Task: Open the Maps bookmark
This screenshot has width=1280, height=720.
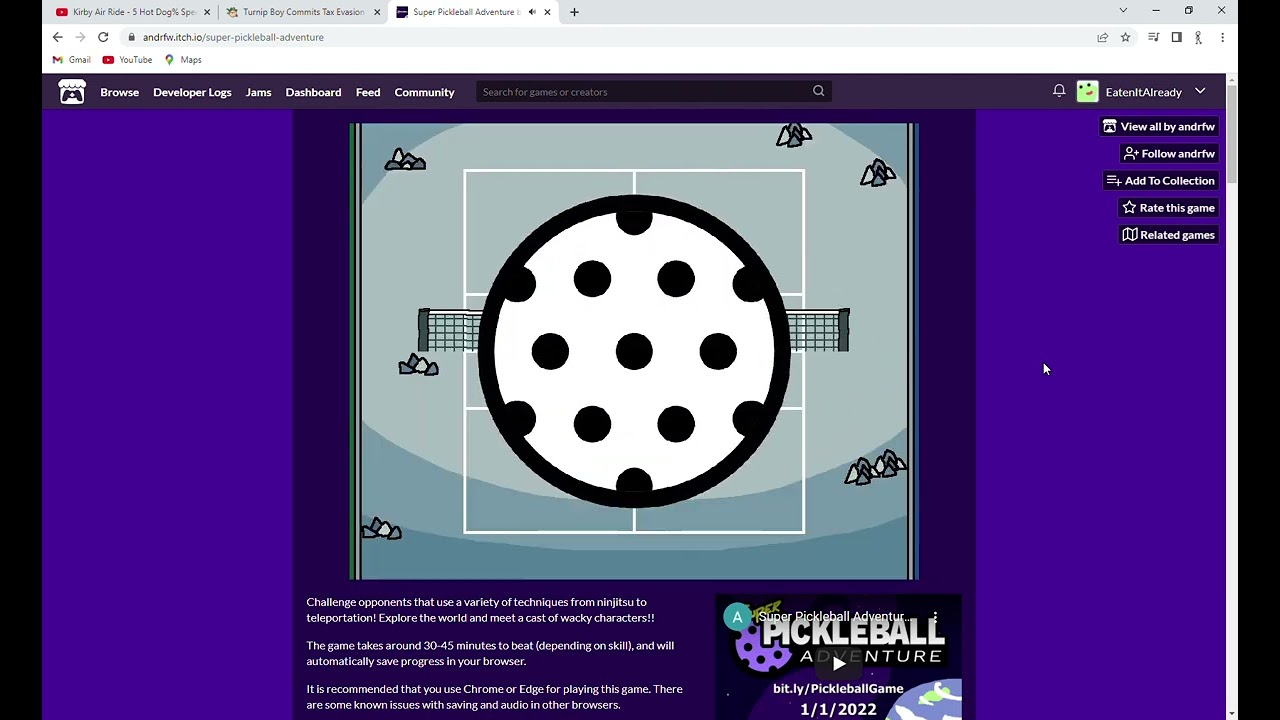Action: pyautogui.click(x=182, y=60)
